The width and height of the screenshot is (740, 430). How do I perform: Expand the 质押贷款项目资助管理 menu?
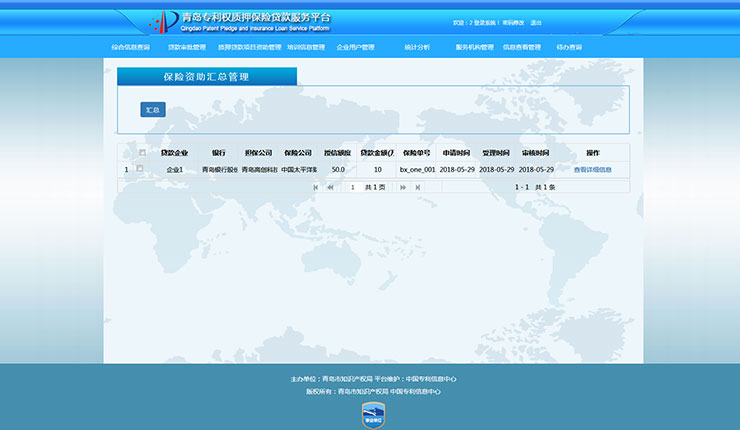pos(250,47)
